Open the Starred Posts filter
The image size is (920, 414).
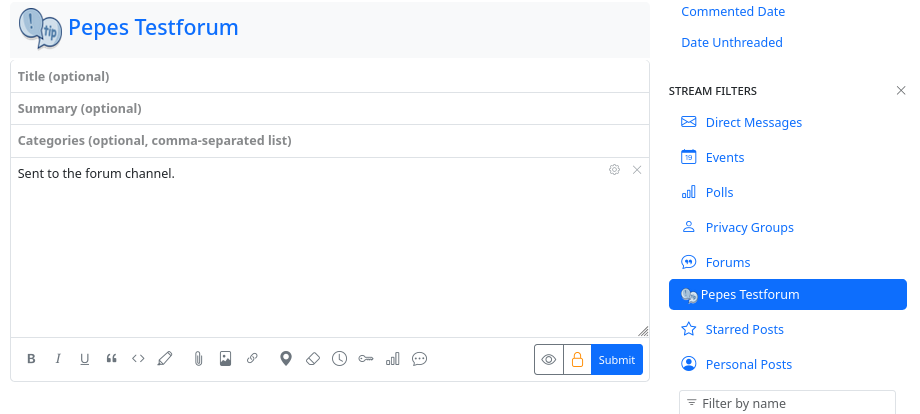click(x=744, y=329)
